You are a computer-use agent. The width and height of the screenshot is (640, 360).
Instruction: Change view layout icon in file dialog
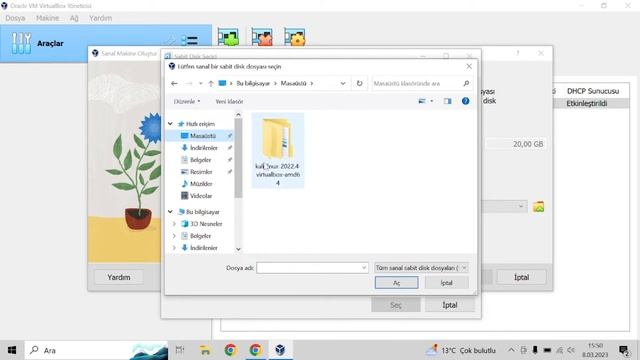point(422,101)
